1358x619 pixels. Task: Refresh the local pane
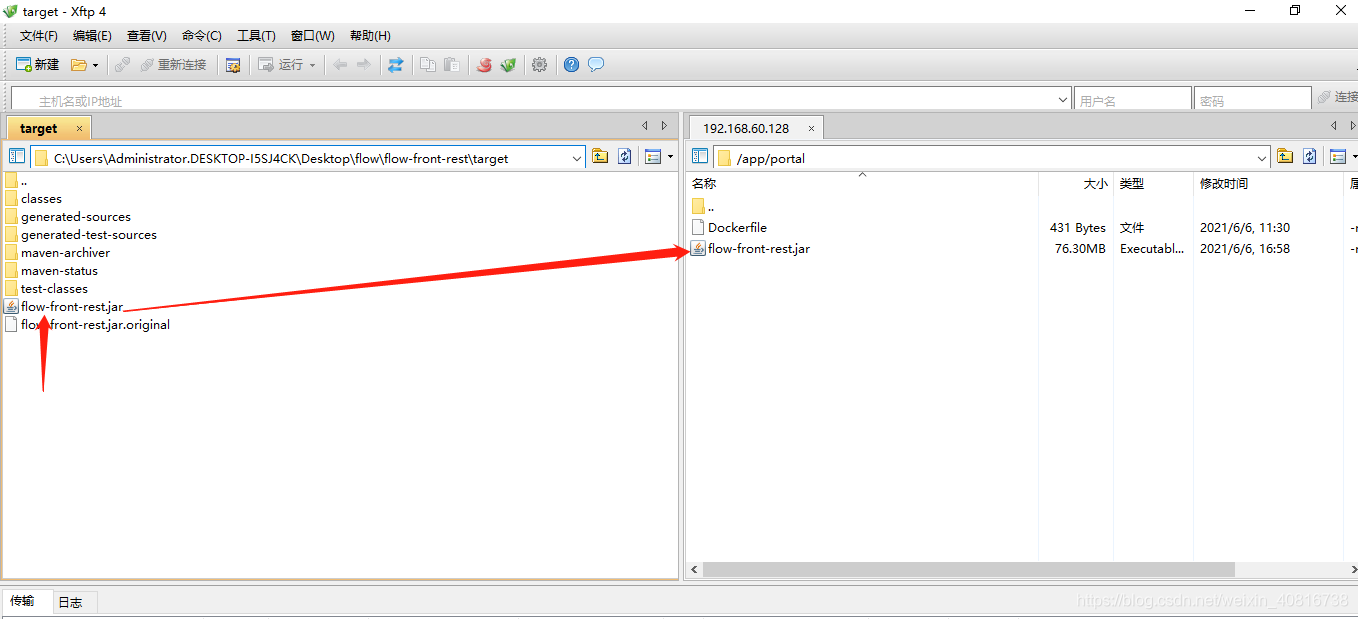click(x=625, y=157)
